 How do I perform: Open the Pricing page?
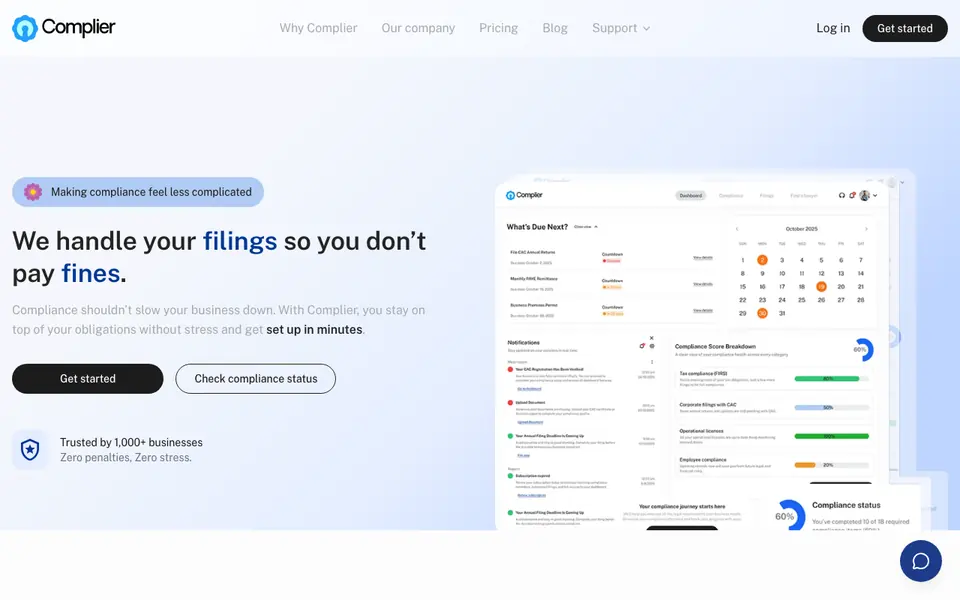[498, 28]
